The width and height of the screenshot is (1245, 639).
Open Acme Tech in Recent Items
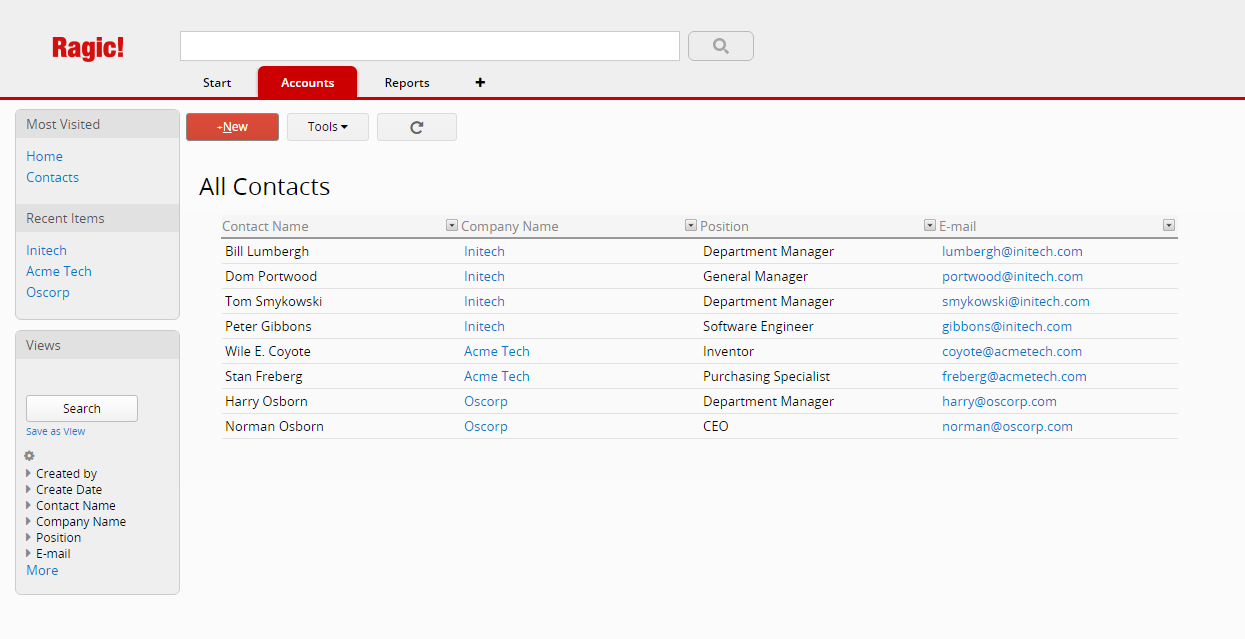[59, 272]
